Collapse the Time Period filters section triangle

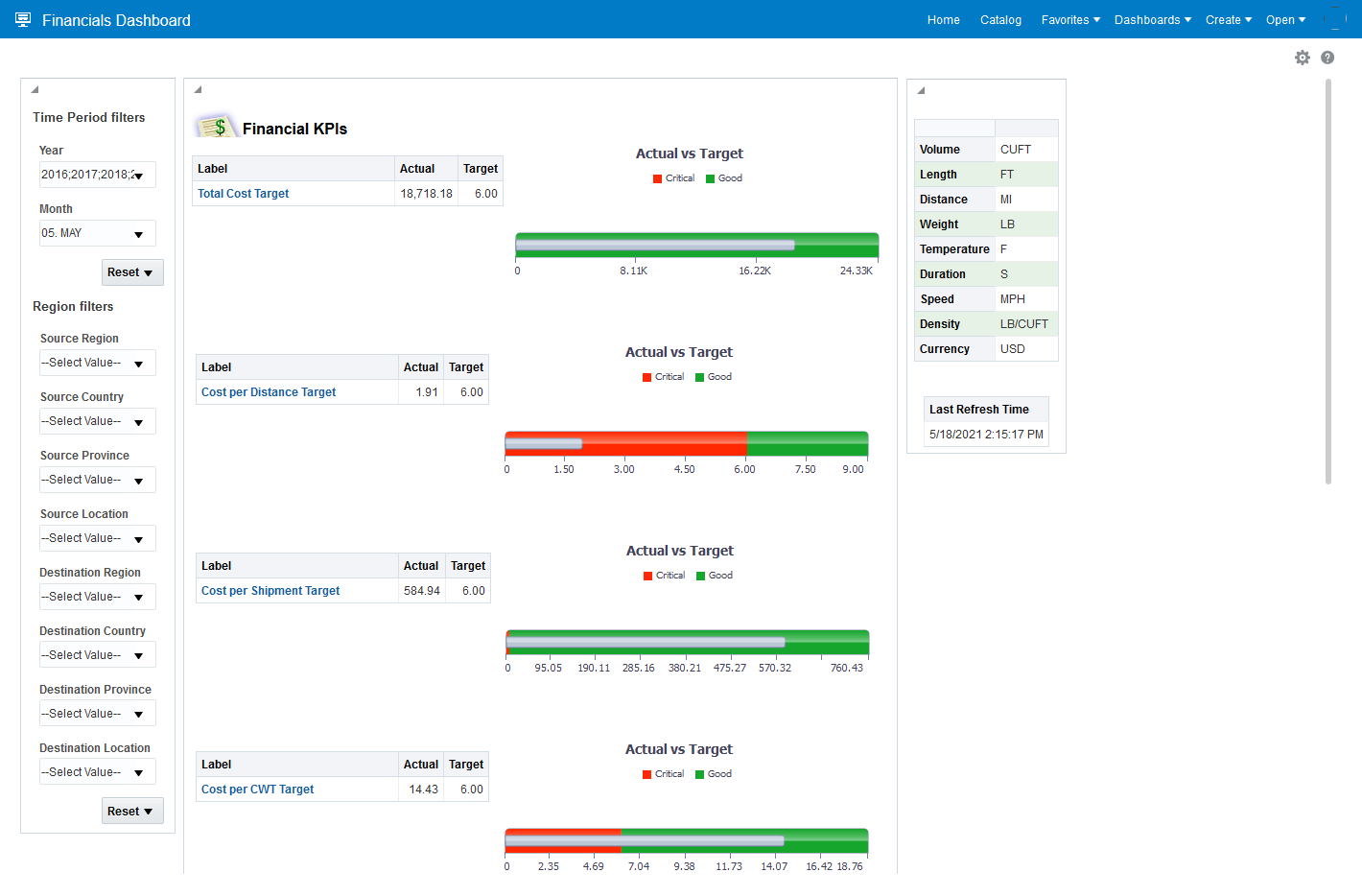[35, 90]
